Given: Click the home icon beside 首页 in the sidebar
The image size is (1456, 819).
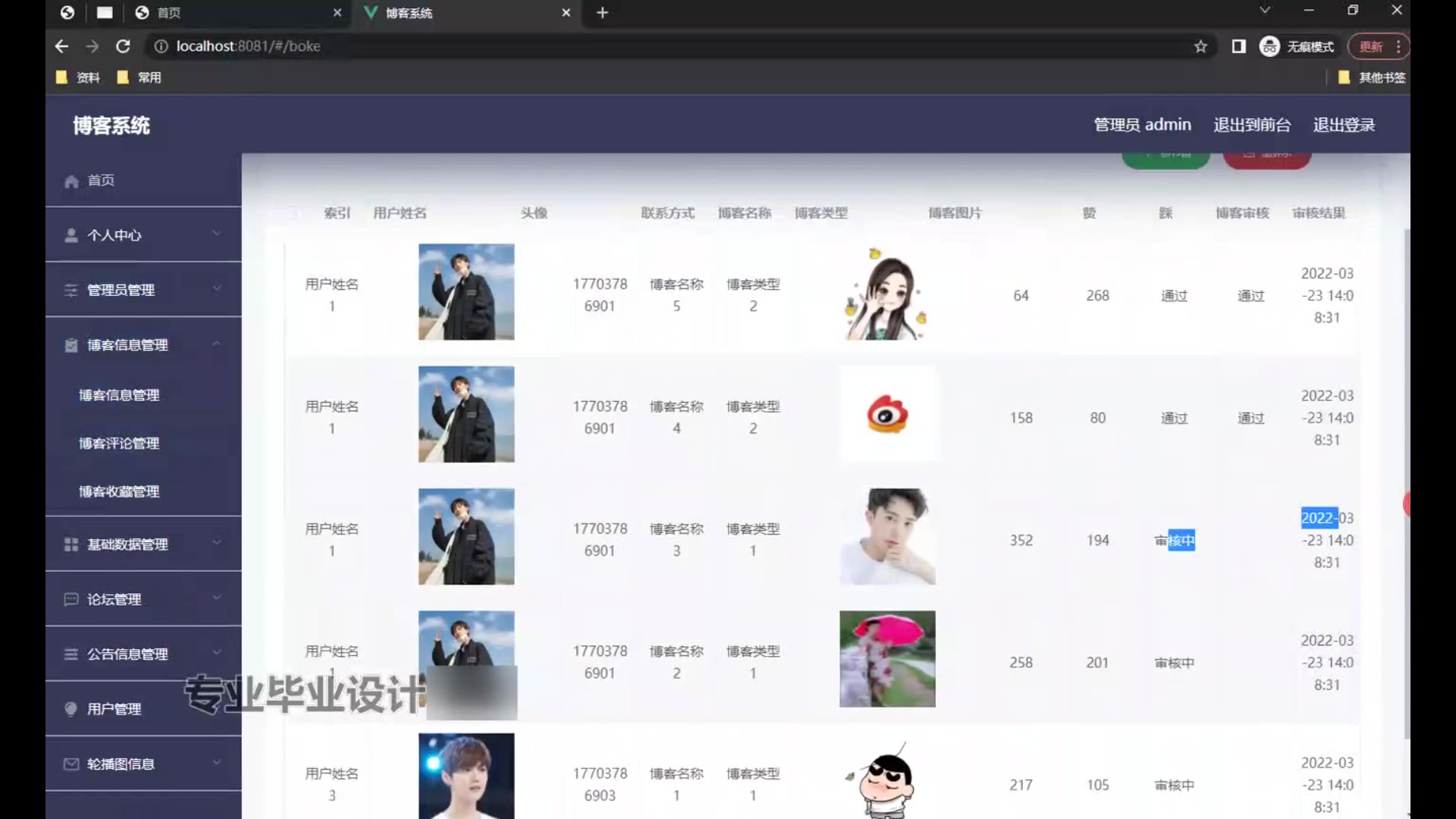Looking at the screenshot, I should pyautogui.click(x=71, y=181).
